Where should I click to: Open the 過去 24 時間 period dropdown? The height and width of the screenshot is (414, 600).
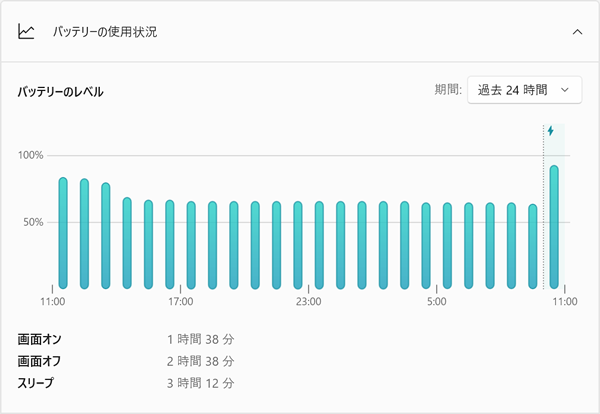(x=524, y=90)
